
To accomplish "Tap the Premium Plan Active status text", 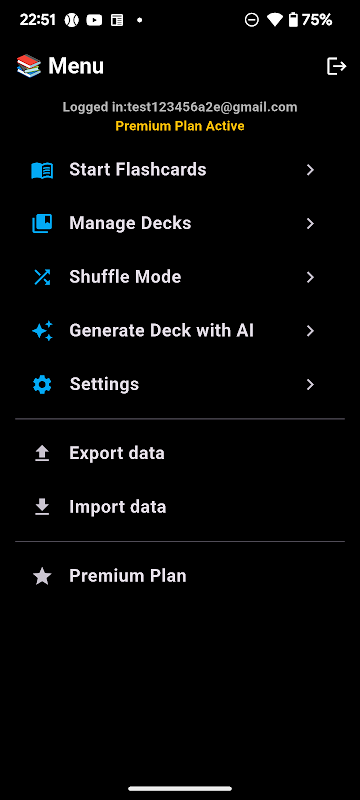I will 180,126.
